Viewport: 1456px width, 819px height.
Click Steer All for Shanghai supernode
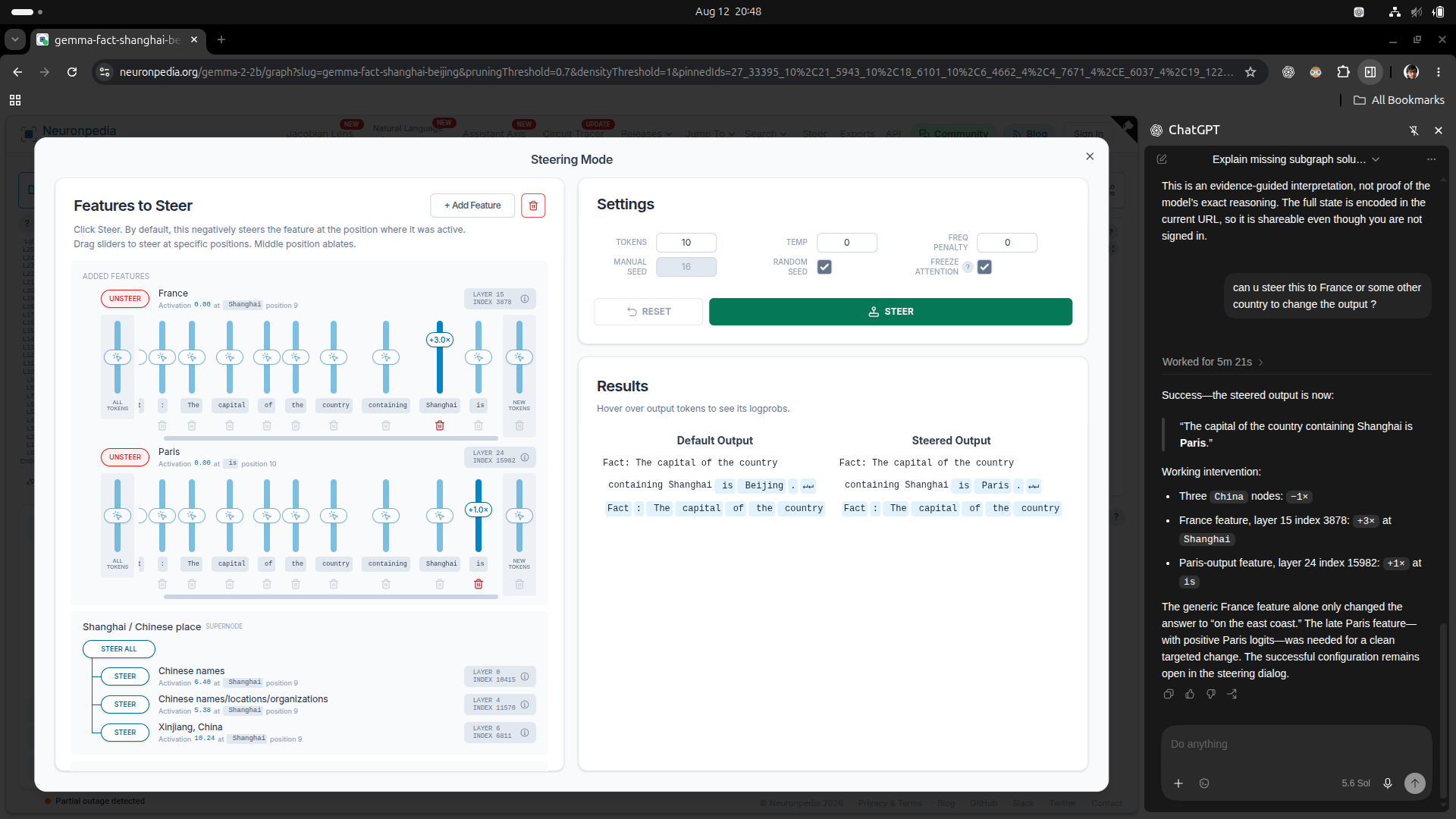point(119,649)
